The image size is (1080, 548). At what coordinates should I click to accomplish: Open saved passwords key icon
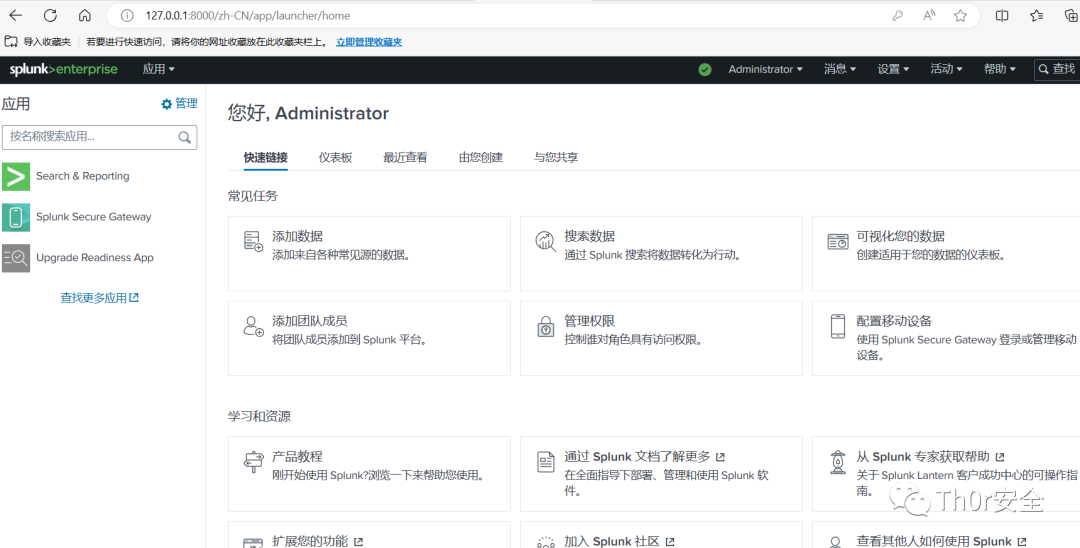897,15
